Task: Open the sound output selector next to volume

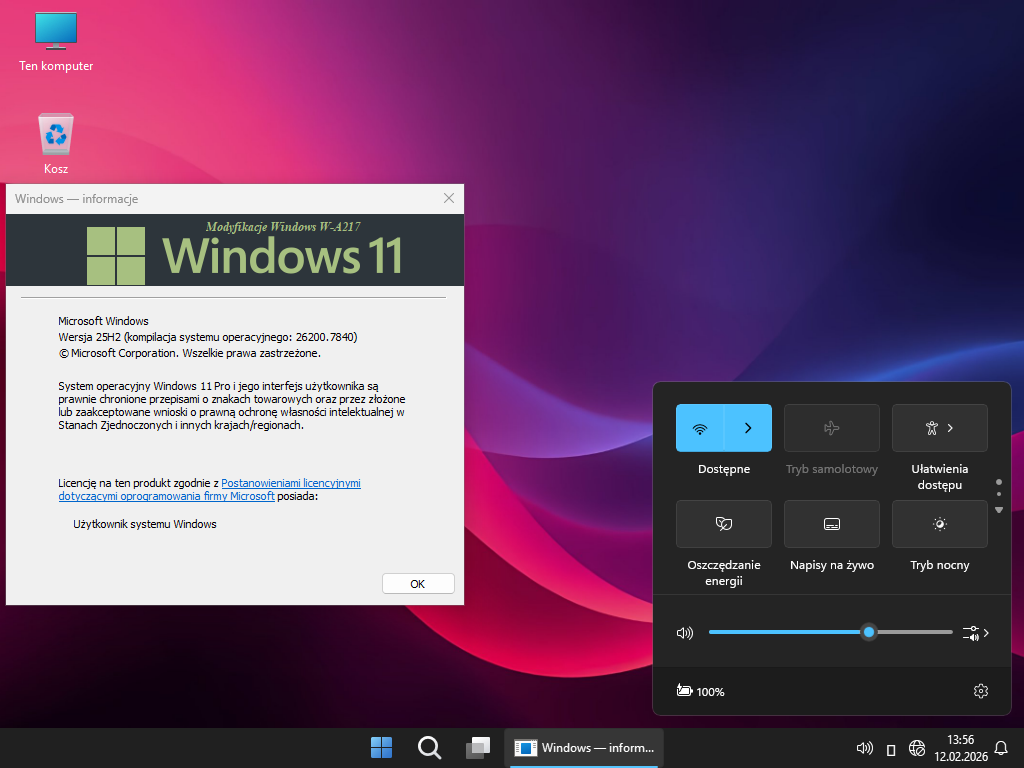Action: (976, 633)
